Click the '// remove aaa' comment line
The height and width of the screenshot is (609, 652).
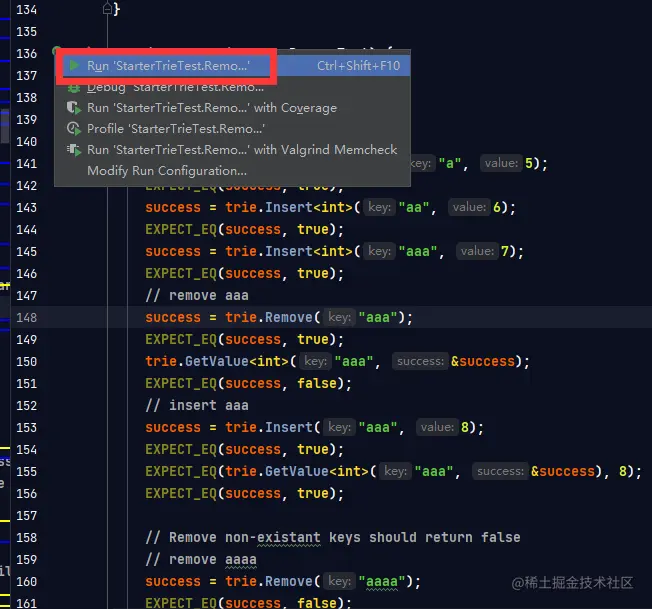(x=197, y=296)
